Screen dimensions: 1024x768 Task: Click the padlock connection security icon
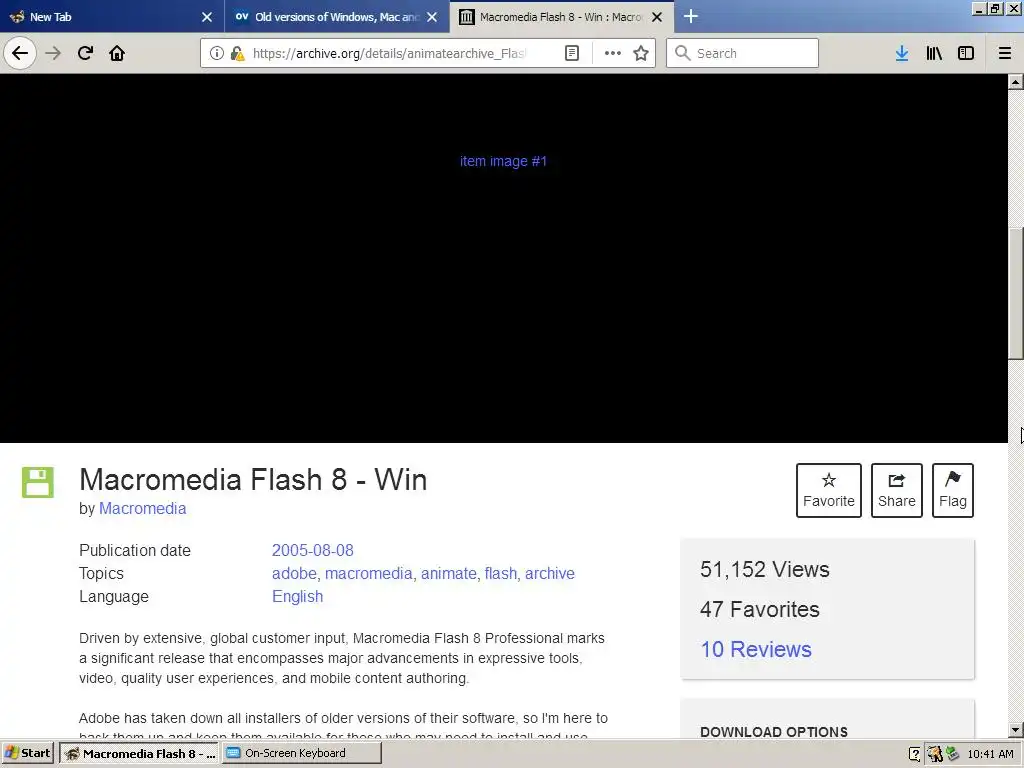[237, 53]
